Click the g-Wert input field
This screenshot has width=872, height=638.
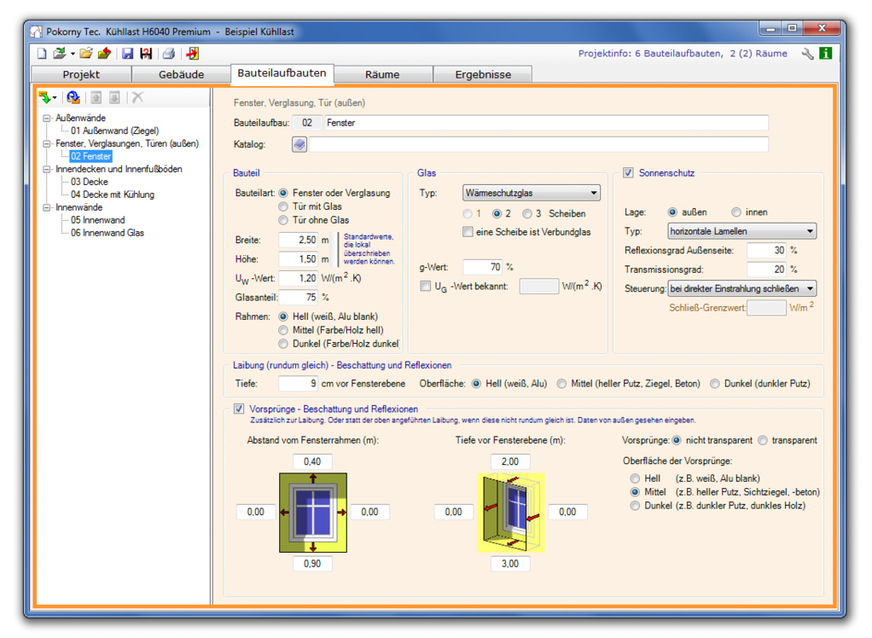(x=480, y=267)
